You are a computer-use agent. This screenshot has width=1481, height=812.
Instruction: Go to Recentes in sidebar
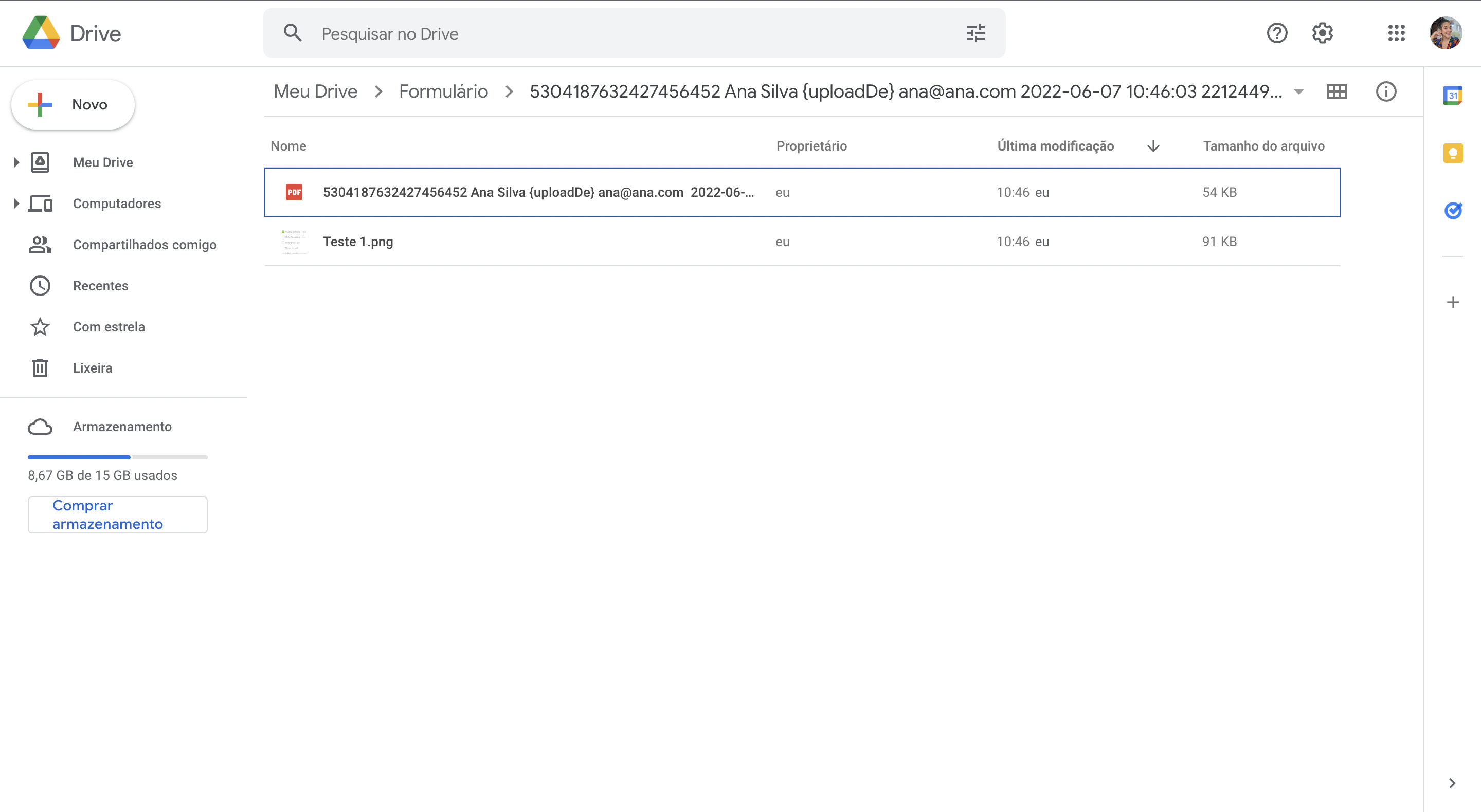click(101, 286)
